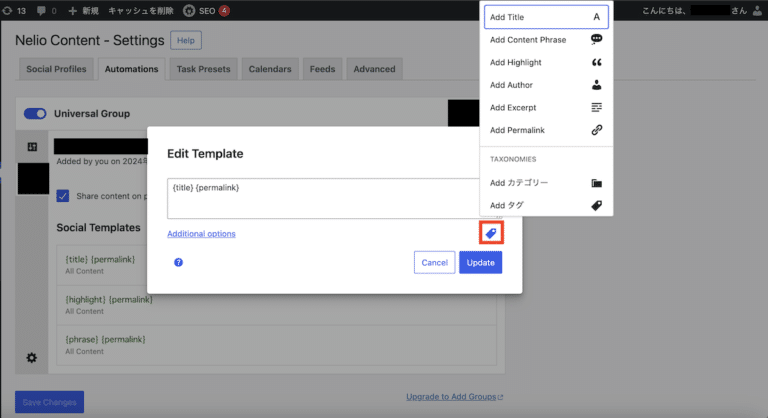Expand Additional options in Edit Template

[201, 233]
